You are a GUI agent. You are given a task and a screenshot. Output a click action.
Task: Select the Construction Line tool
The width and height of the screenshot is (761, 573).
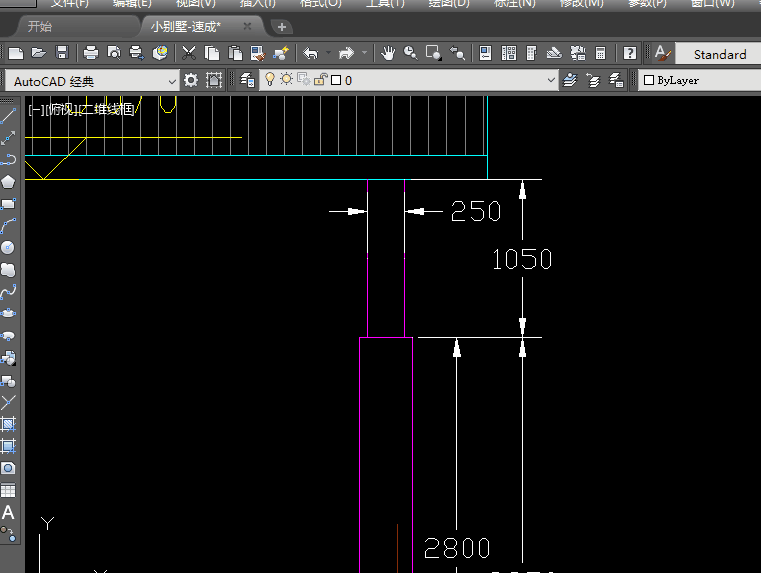(8, 138)
